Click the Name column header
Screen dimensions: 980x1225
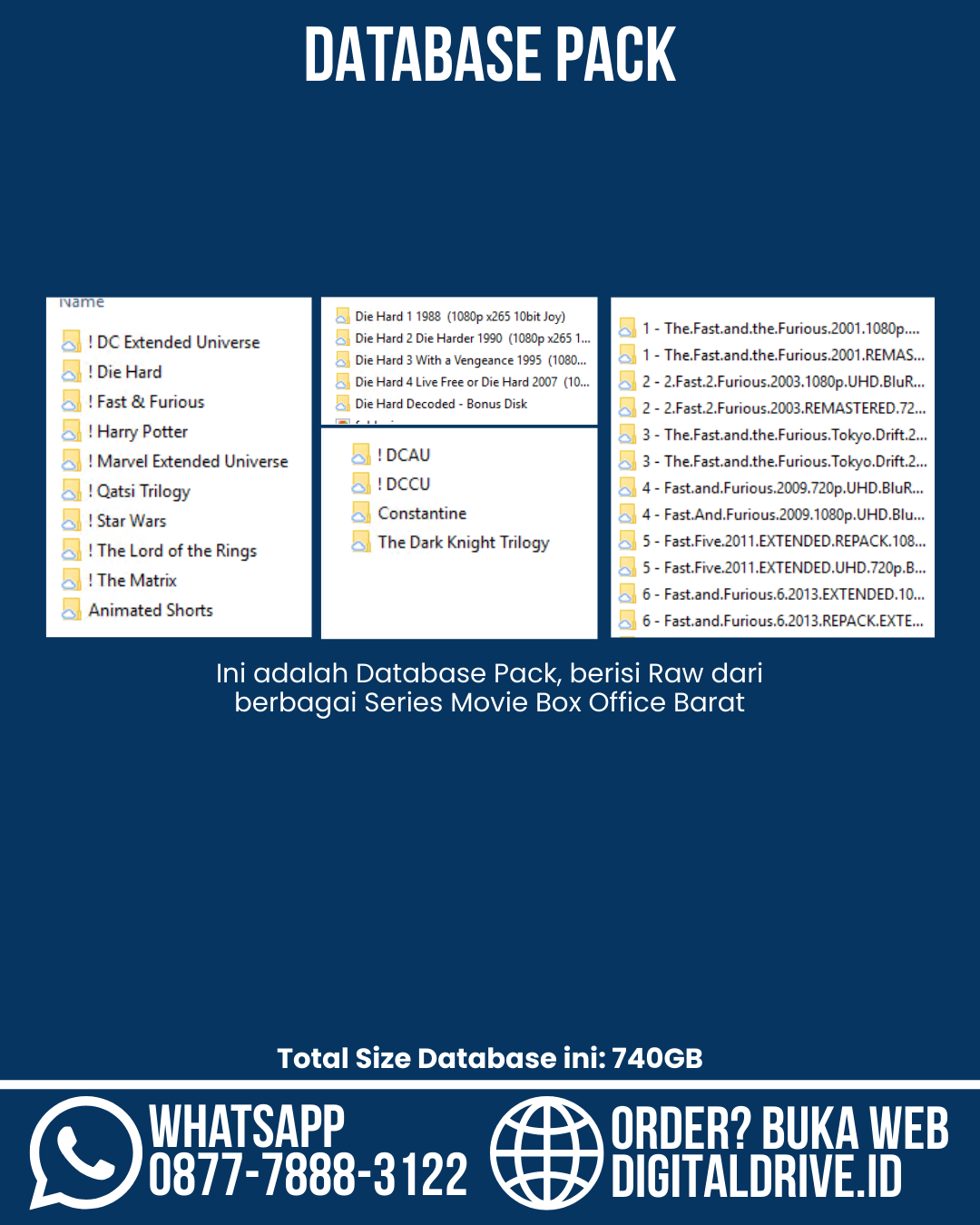(82, 302)
